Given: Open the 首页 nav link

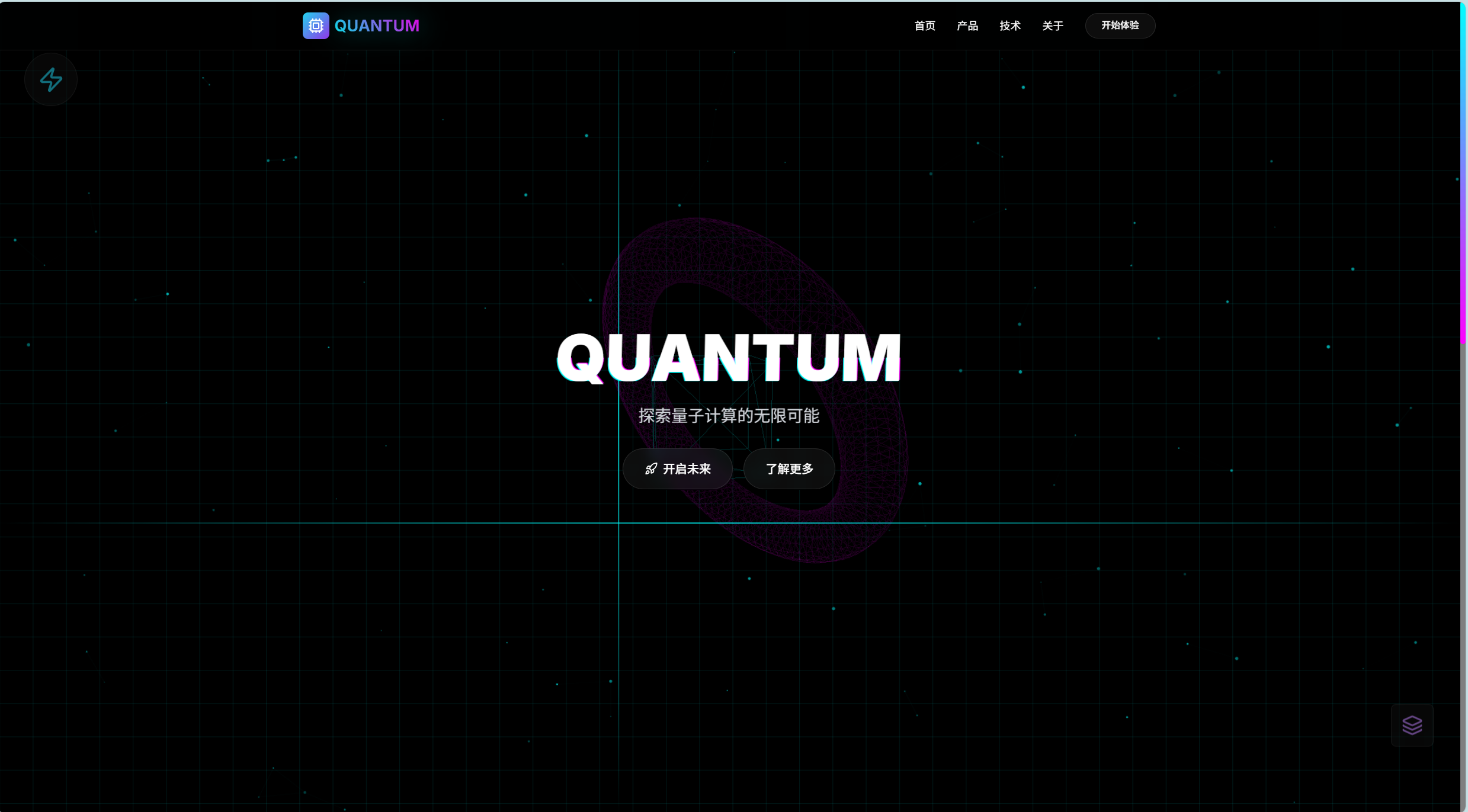Looking at the screenshot, I should (x=925, y=25).
